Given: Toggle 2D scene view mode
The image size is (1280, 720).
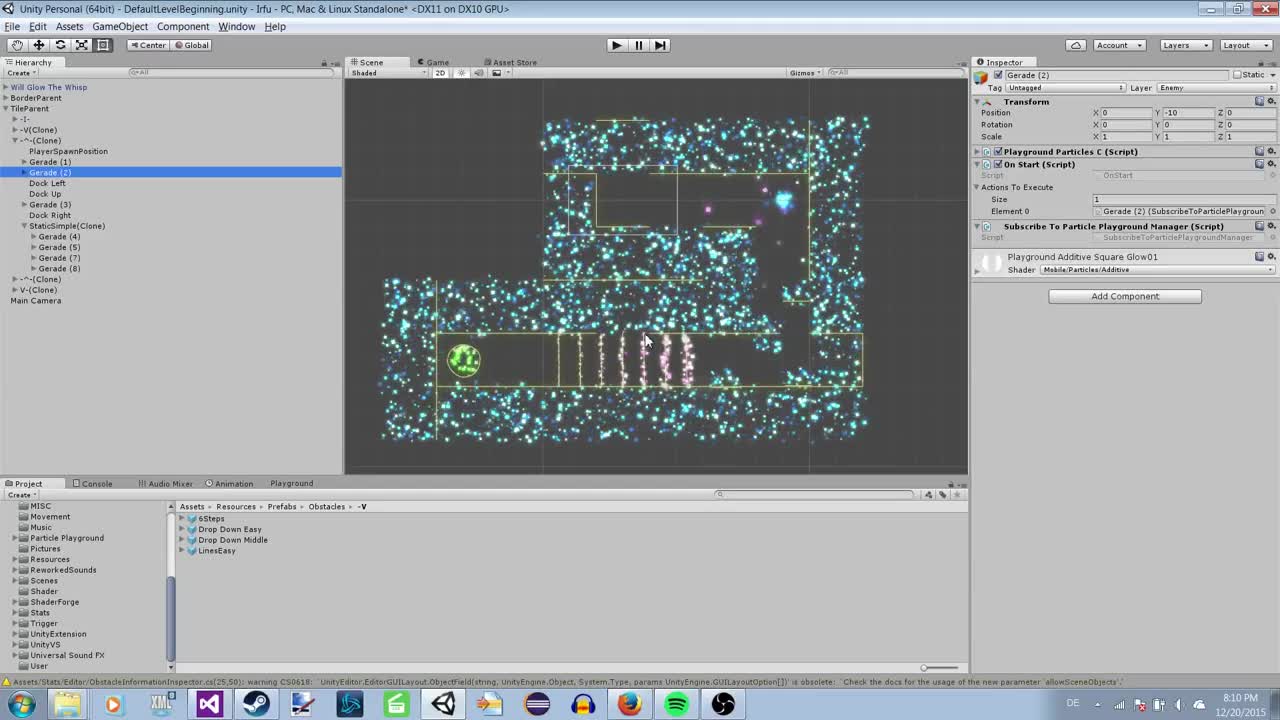Looking at the screenshot, I should click(440, 73).
